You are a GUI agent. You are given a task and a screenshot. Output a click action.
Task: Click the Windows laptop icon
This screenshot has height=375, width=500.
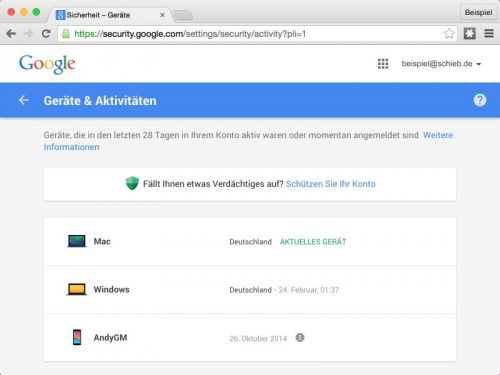[76, 289]
